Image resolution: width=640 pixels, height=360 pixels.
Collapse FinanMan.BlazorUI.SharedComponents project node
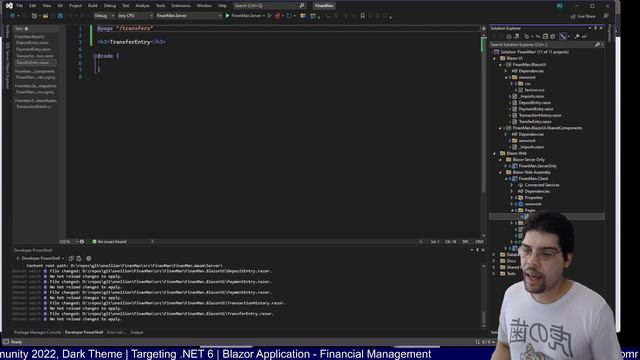(x=500, y=128)
